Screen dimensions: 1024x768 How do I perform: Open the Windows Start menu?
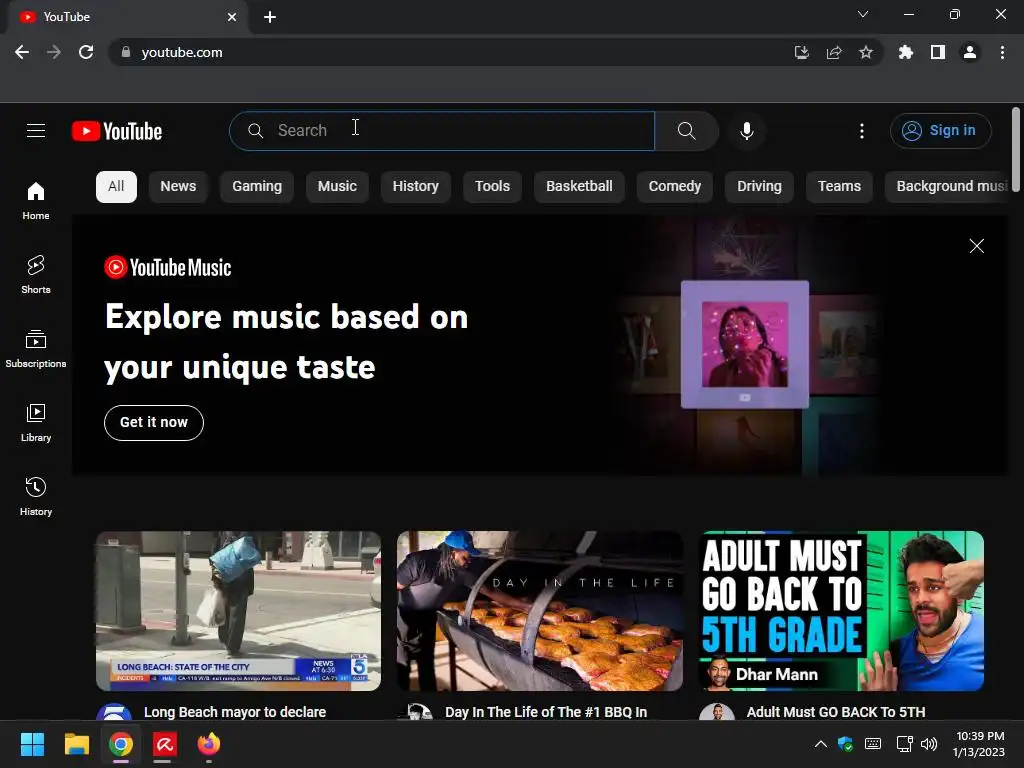32,744
